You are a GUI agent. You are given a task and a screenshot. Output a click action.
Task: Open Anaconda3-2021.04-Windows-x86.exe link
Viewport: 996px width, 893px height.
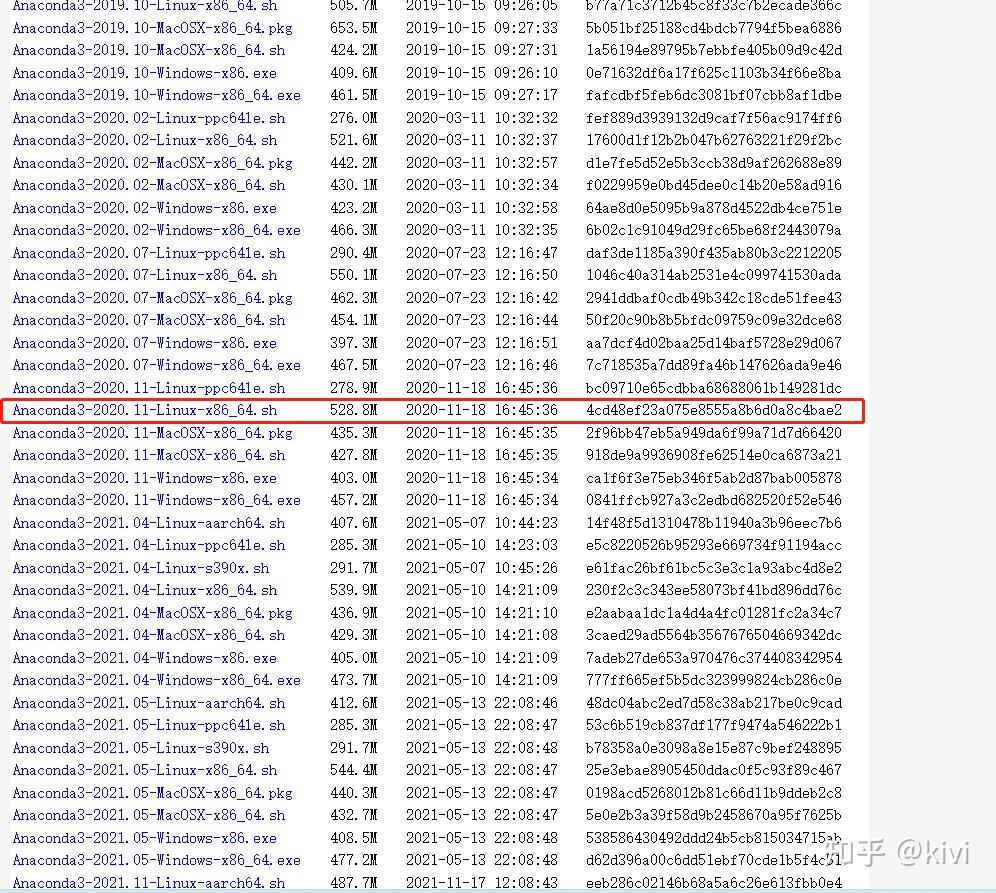(145, 658)
